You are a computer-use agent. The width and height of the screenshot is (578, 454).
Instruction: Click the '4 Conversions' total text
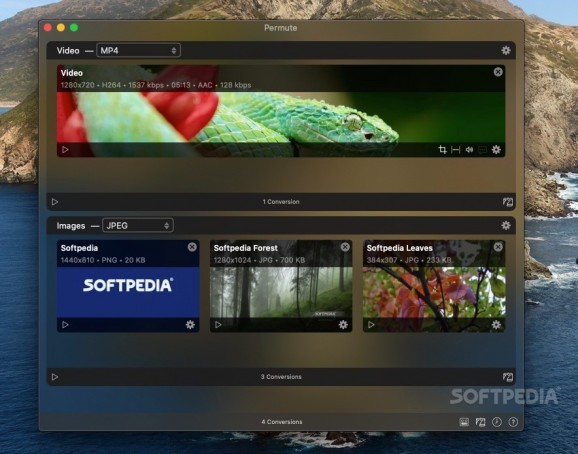(282, 422)
